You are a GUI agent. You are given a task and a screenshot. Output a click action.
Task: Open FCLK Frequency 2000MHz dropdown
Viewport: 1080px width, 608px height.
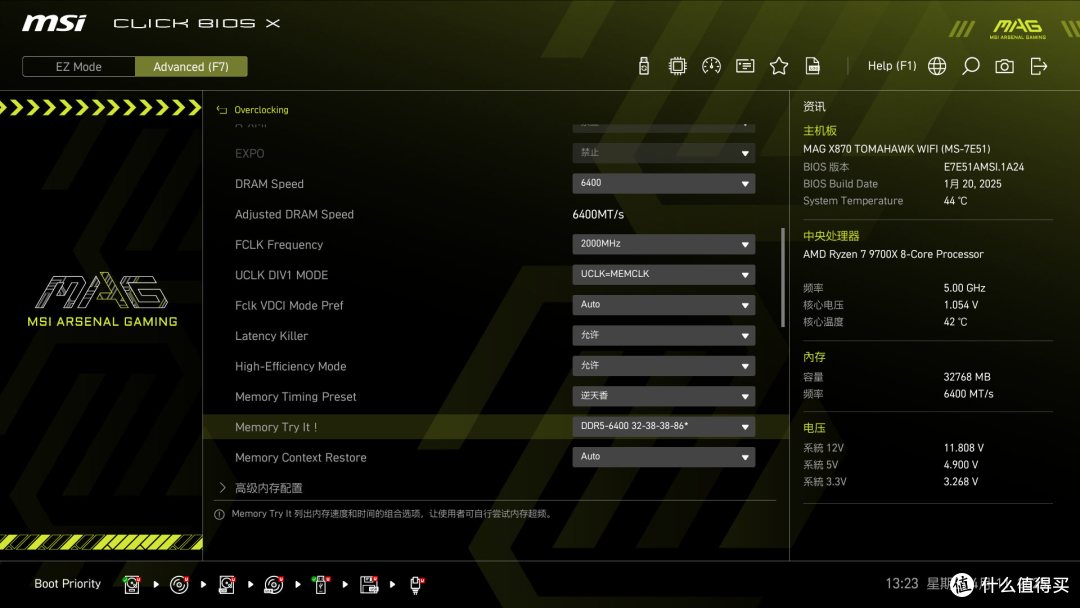663,244
